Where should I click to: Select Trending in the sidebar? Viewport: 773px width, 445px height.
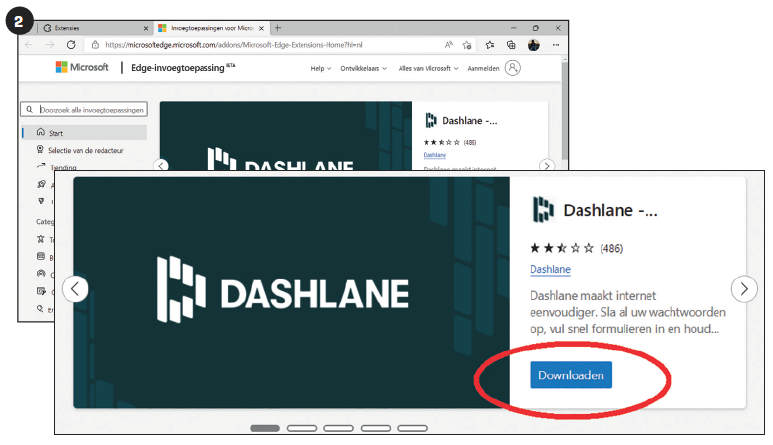click(x=63, y=167)
